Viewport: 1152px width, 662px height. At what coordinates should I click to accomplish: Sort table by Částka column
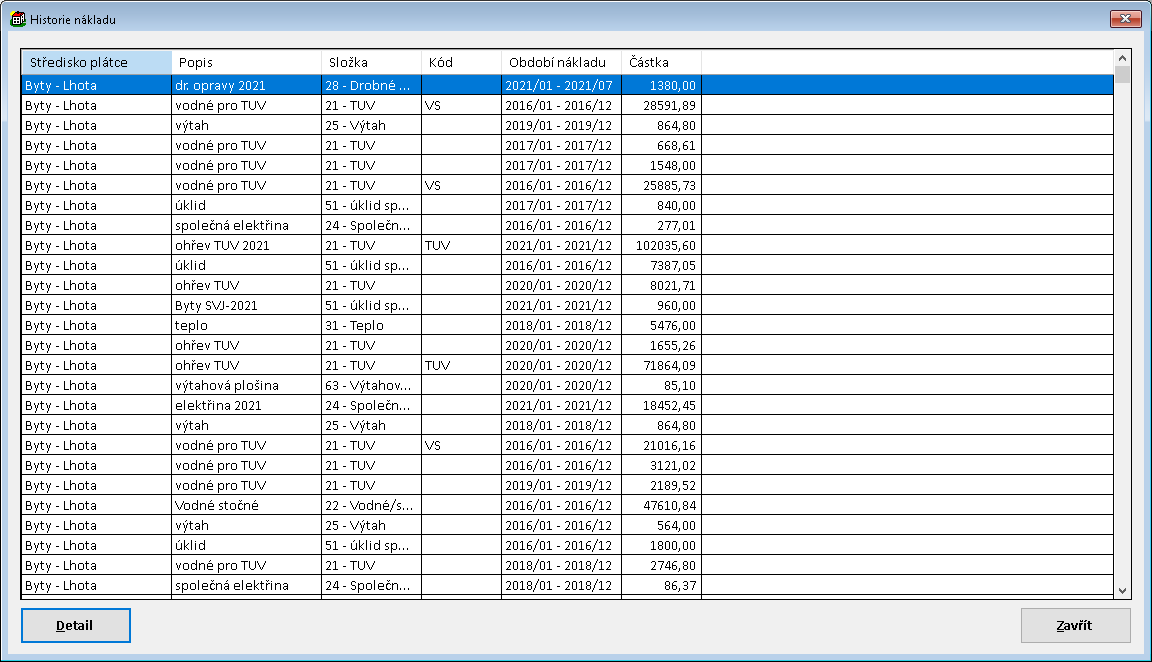click(x=661, y=62)
